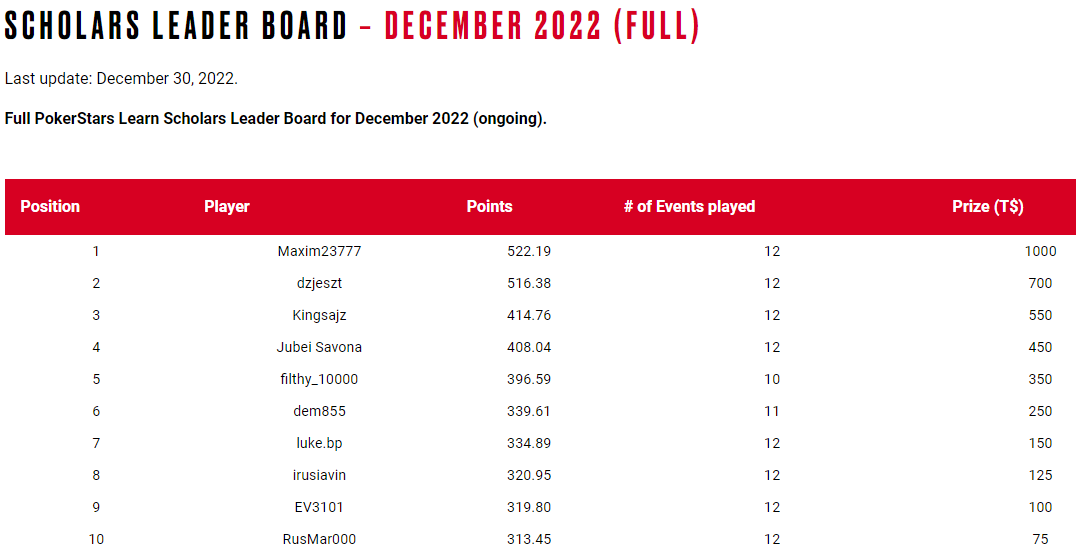
Task: Select player name Maxim23777
Action: click(x=319, y=251)
